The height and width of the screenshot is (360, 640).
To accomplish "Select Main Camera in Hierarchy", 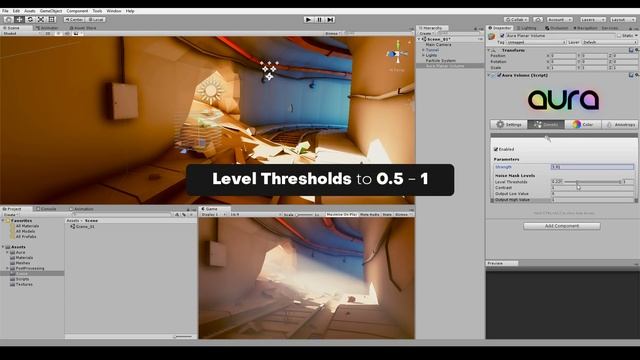I will click(438, 44).
